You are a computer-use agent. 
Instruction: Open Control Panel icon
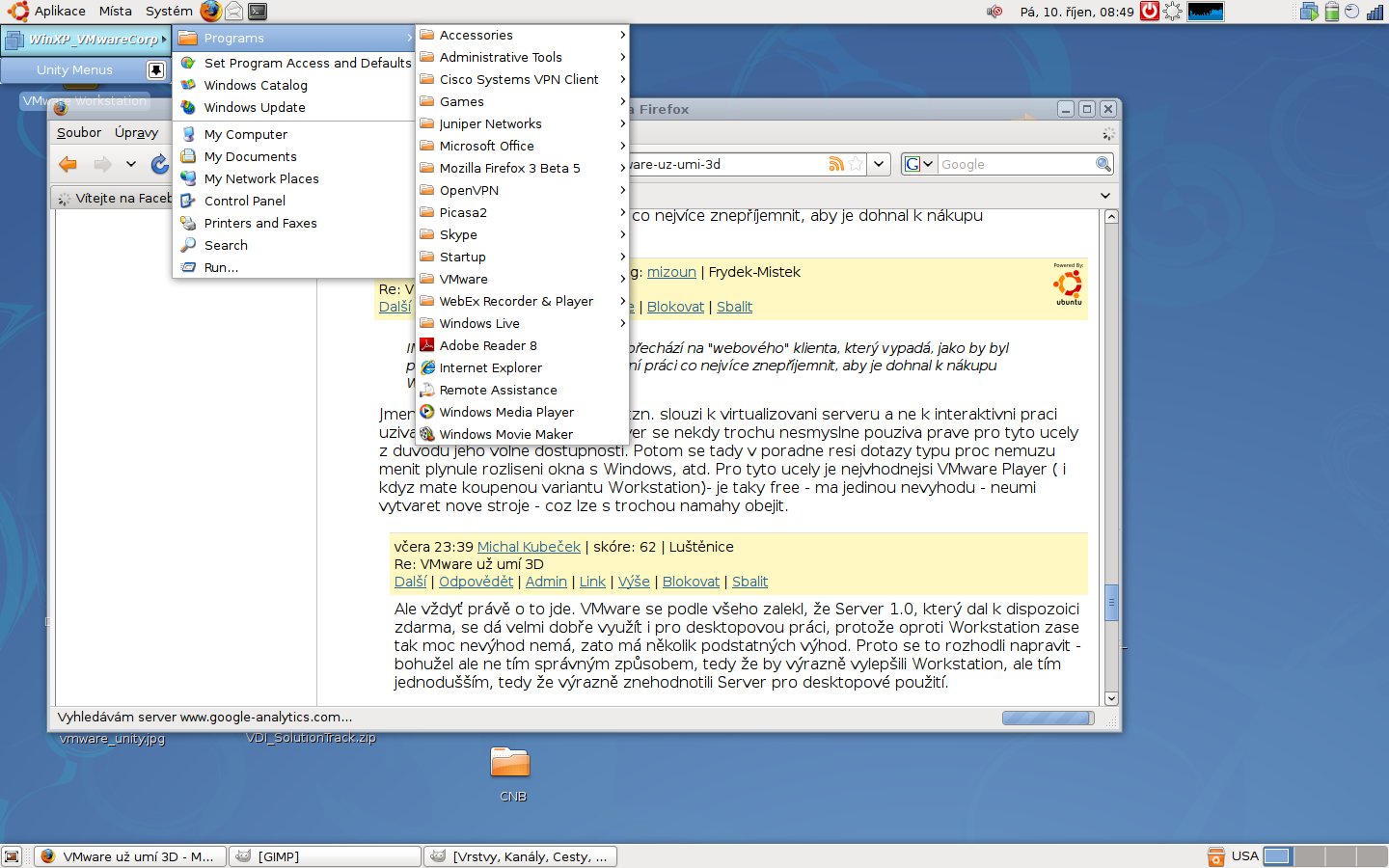point(188,201)
